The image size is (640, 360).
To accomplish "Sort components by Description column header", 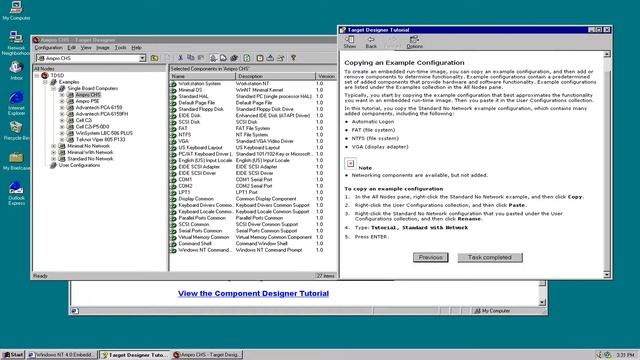I will click(275, 76).
